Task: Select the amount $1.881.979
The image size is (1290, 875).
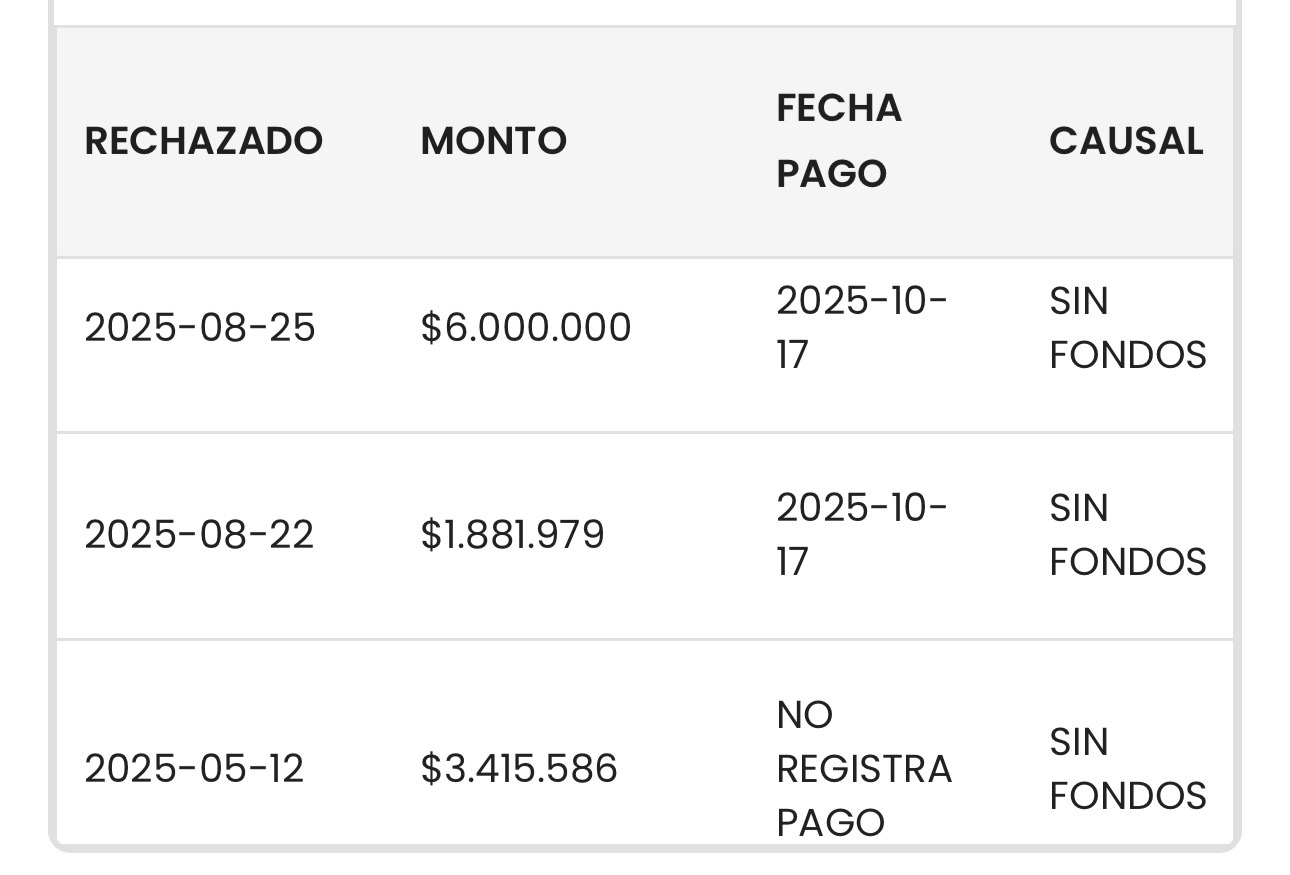Action: tap(513, 535)
